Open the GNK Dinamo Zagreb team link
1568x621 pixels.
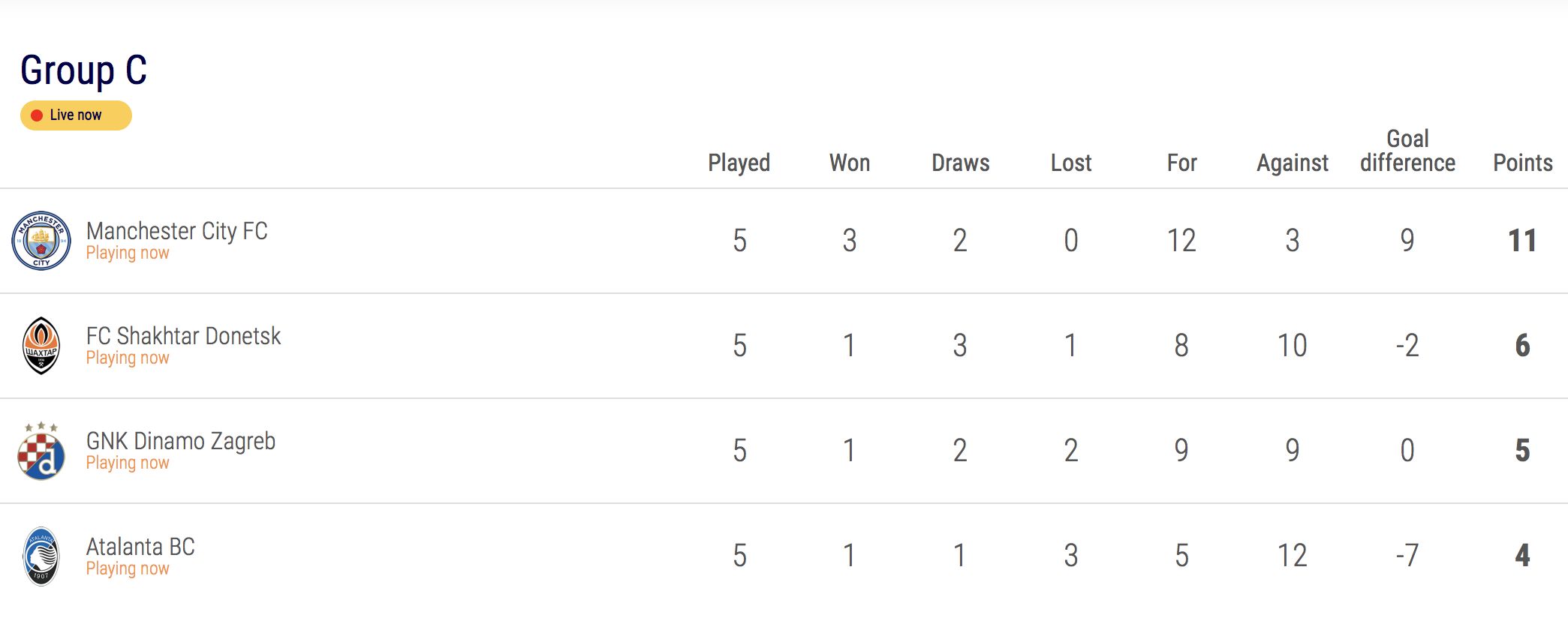point(180,441)
